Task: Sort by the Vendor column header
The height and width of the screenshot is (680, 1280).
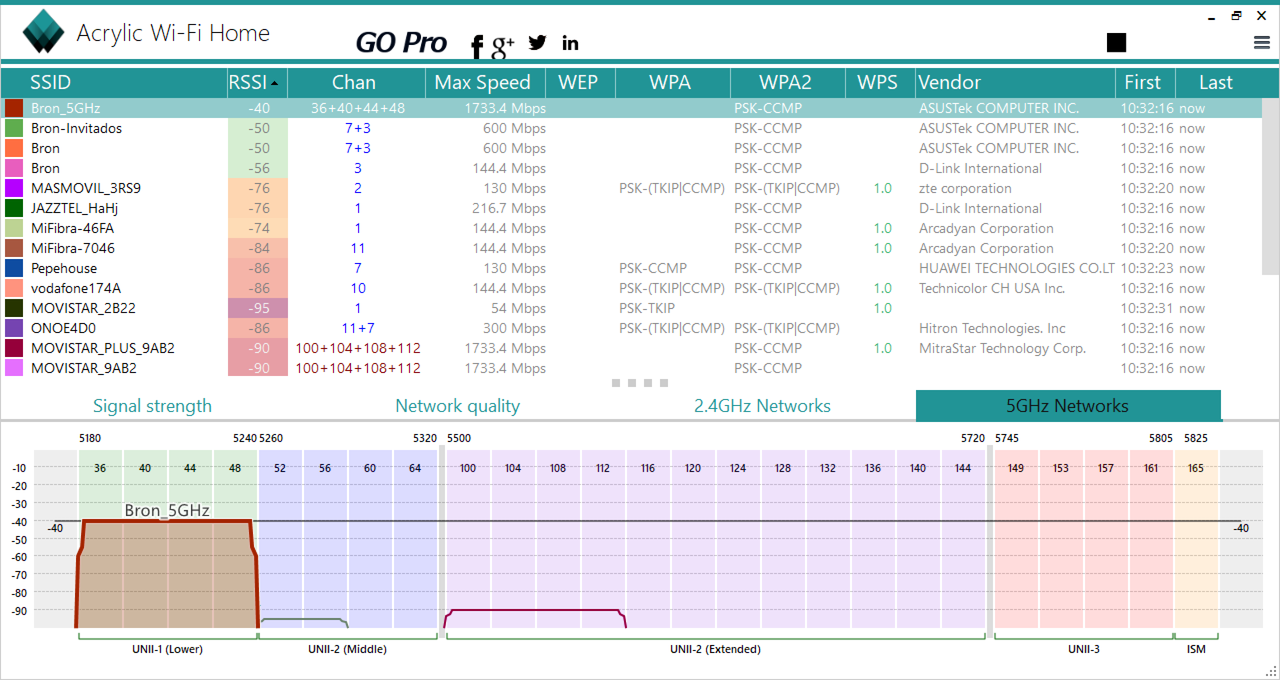Action: pyautogui.click(x=1014, y=82)
